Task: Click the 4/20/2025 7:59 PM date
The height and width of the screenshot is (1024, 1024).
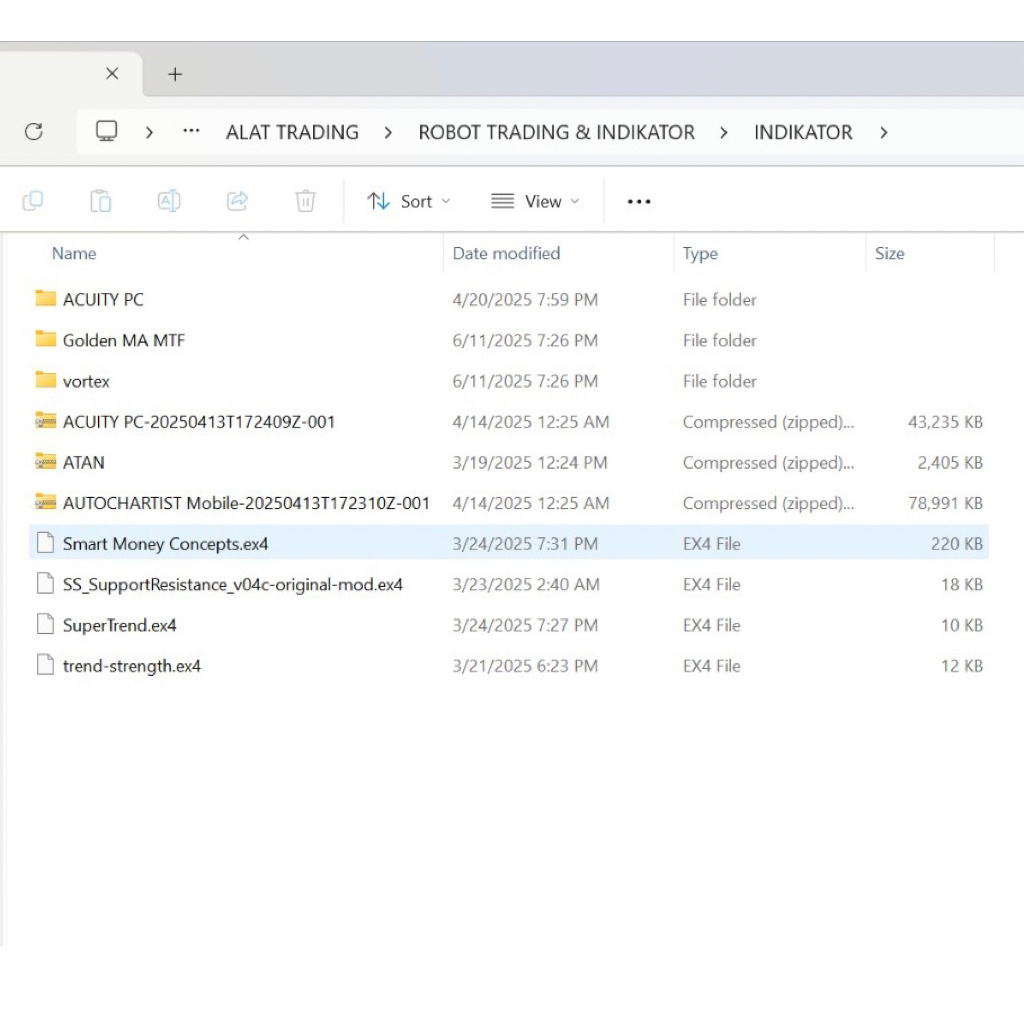Action: tap(525, 300)
